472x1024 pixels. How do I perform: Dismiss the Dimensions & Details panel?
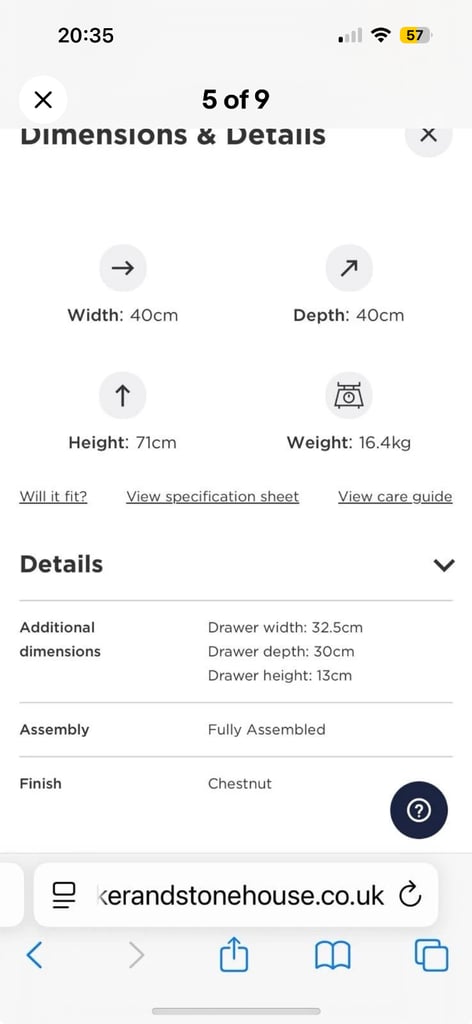click(x=428, y=135)
